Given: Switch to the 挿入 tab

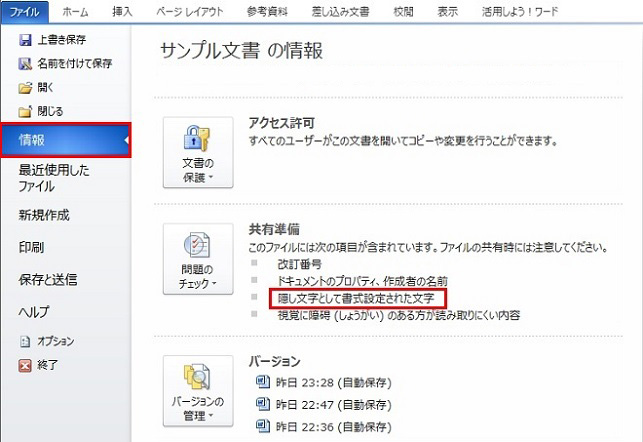Looking at the screenshot, I should [x=122, y=12].
